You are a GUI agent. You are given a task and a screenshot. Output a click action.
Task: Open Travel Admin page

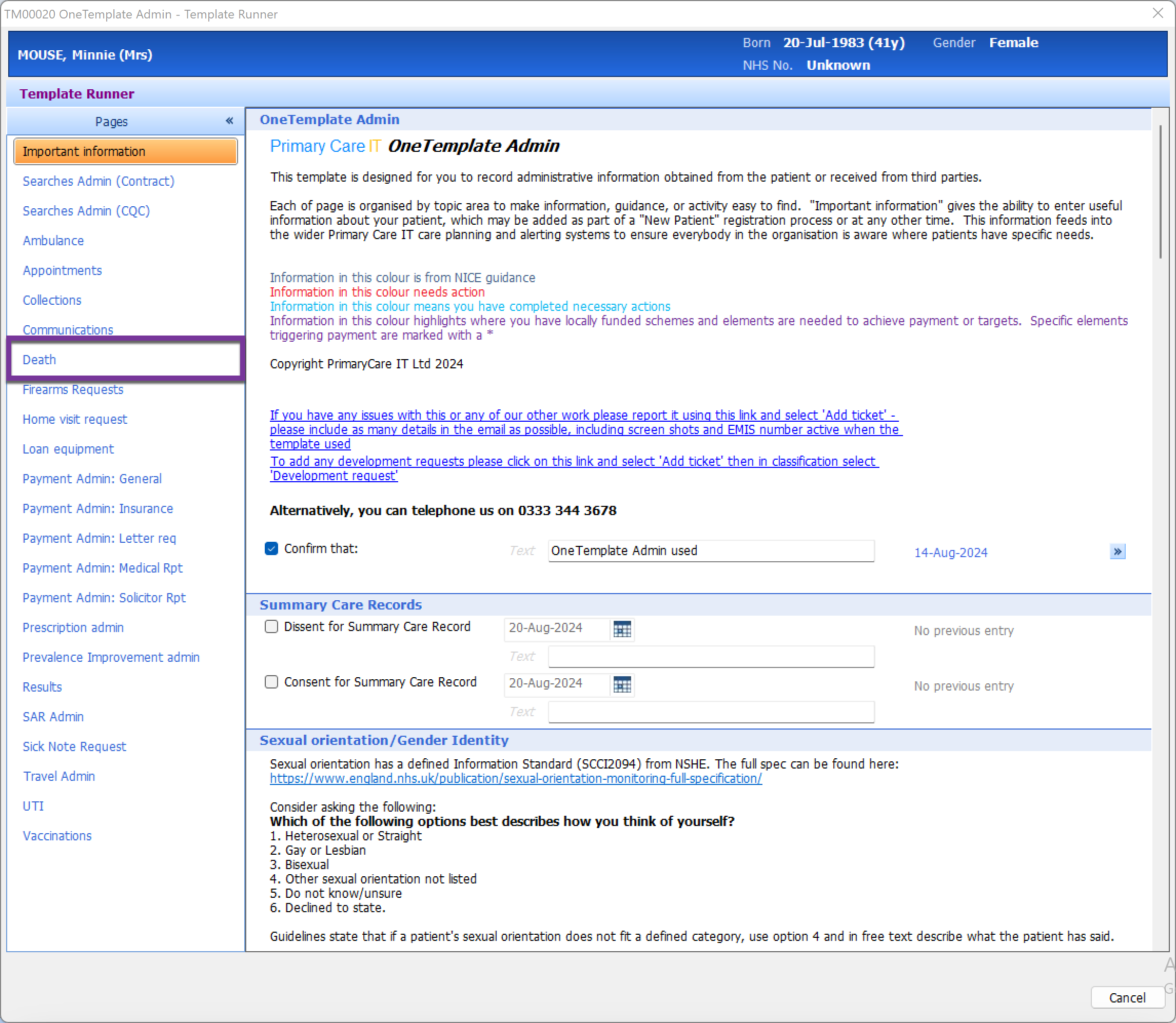click(x=59, y=776)
